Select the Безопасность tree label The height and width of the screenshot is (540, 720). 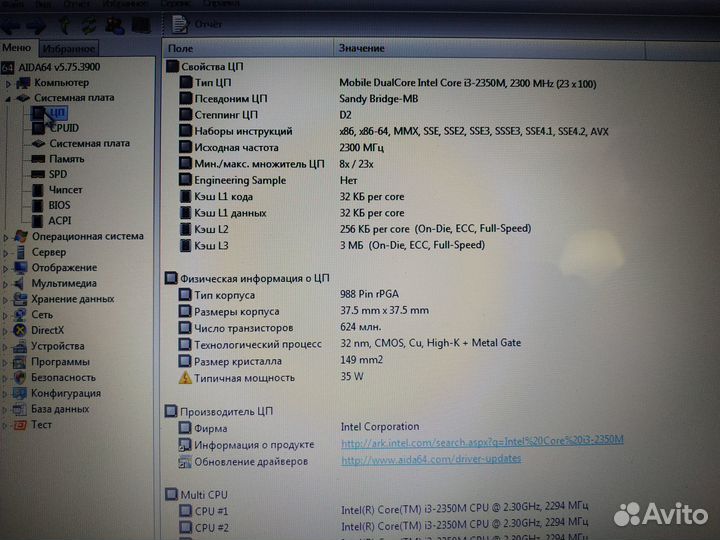(63, 378)
